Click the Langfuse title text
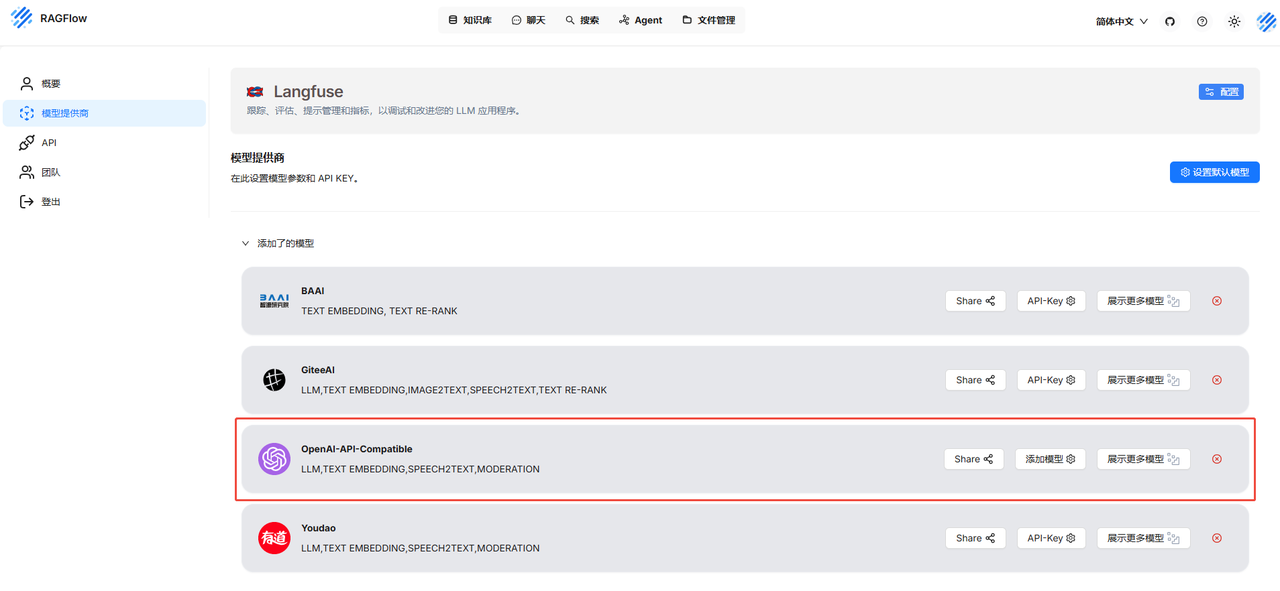The height and width of the screenshot is (591, 1280). pos(308,92)
